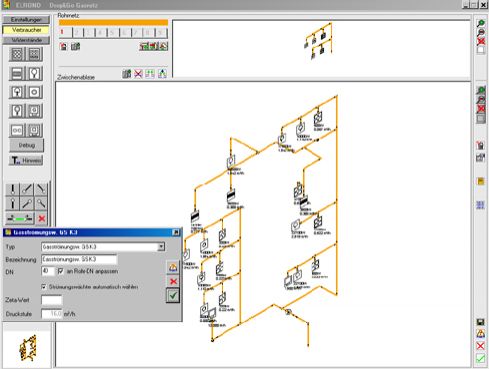Screen dimensions: 489x369
Task: Click the blue grid icon in right toolbar
Action: coord(480,205)
